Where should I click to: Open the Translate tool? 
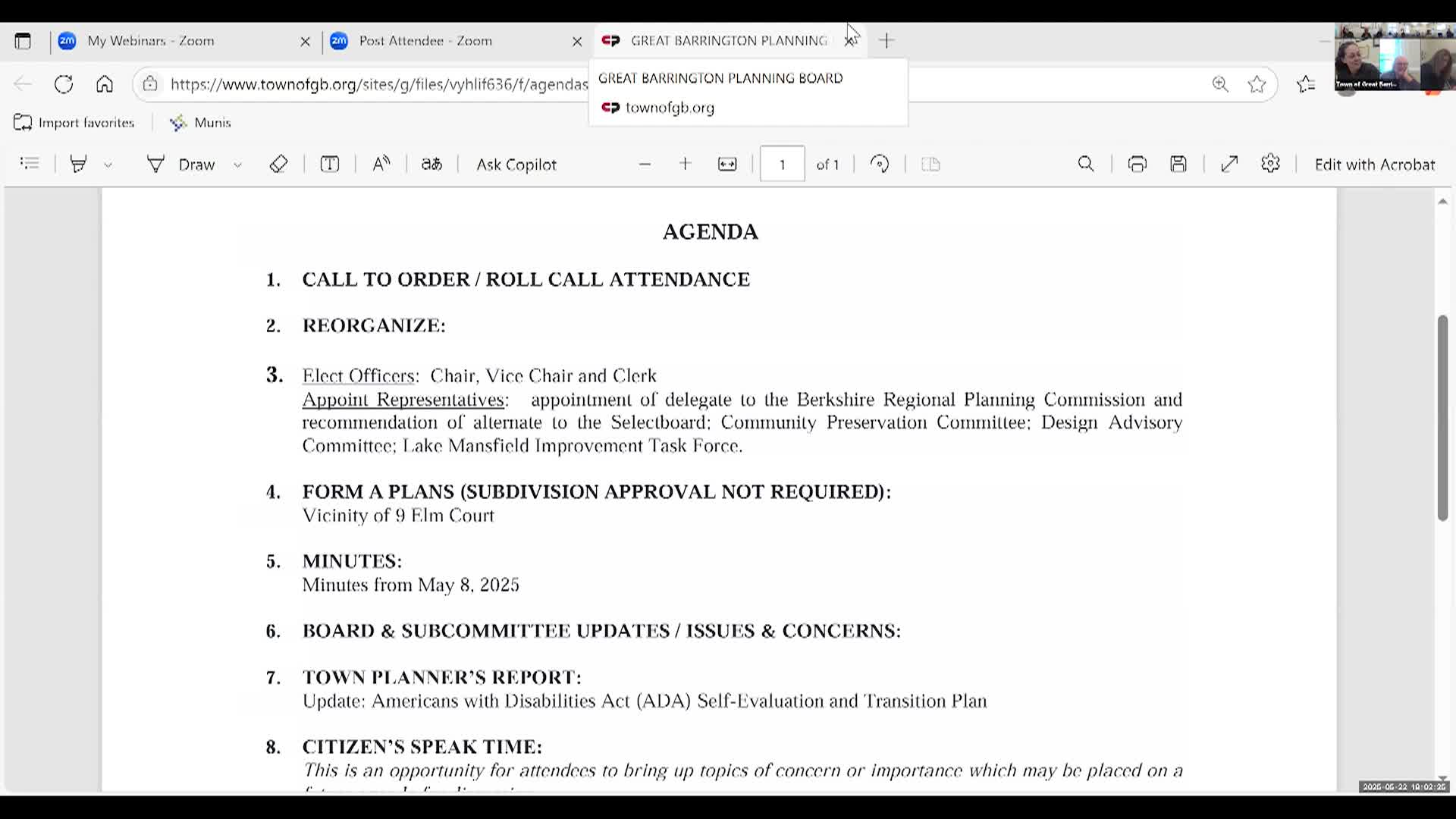click(432, 164)
